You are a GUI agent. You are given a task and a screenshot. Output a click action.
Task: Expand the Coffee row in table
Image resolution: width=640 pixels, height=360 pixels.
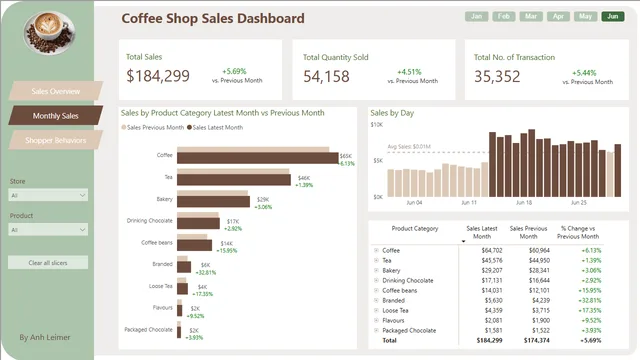click(376, 250)
